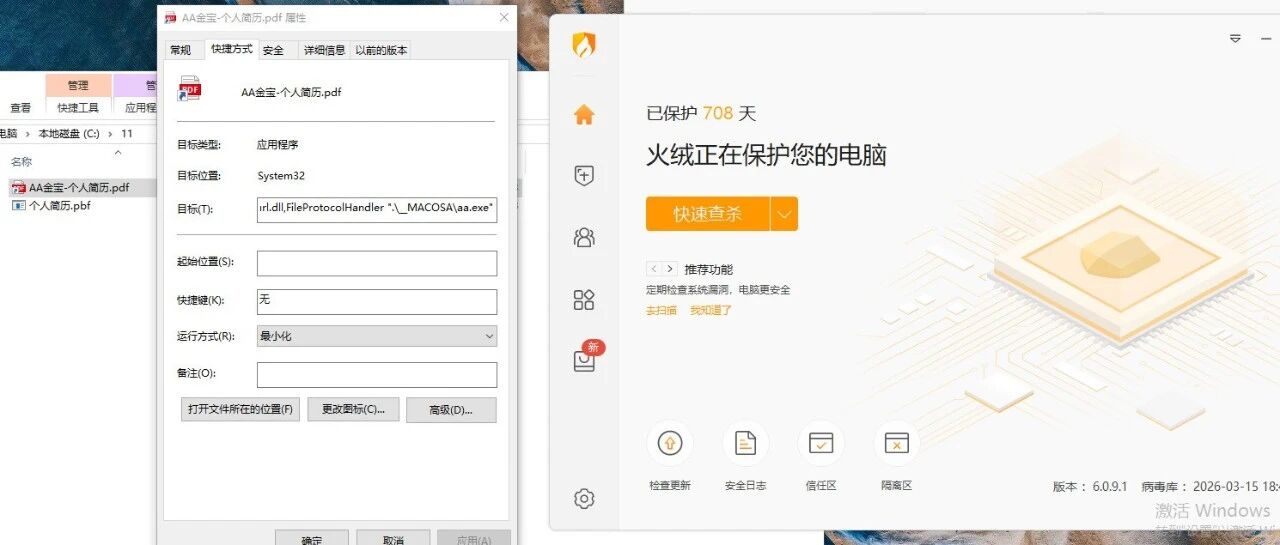This screenshot has width=1280, height=545.
Task: Click the 更改图标 button
Action: pyautogui.click(x=353, y=409)
